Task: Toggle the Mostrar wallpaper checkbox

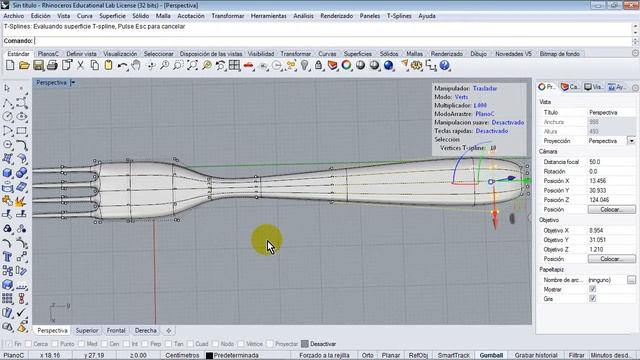Action: point(593,289)
